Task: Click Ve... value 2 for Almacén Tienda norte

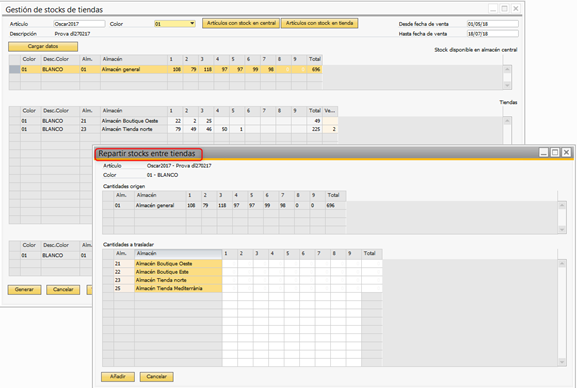Action: click(330, 129)
